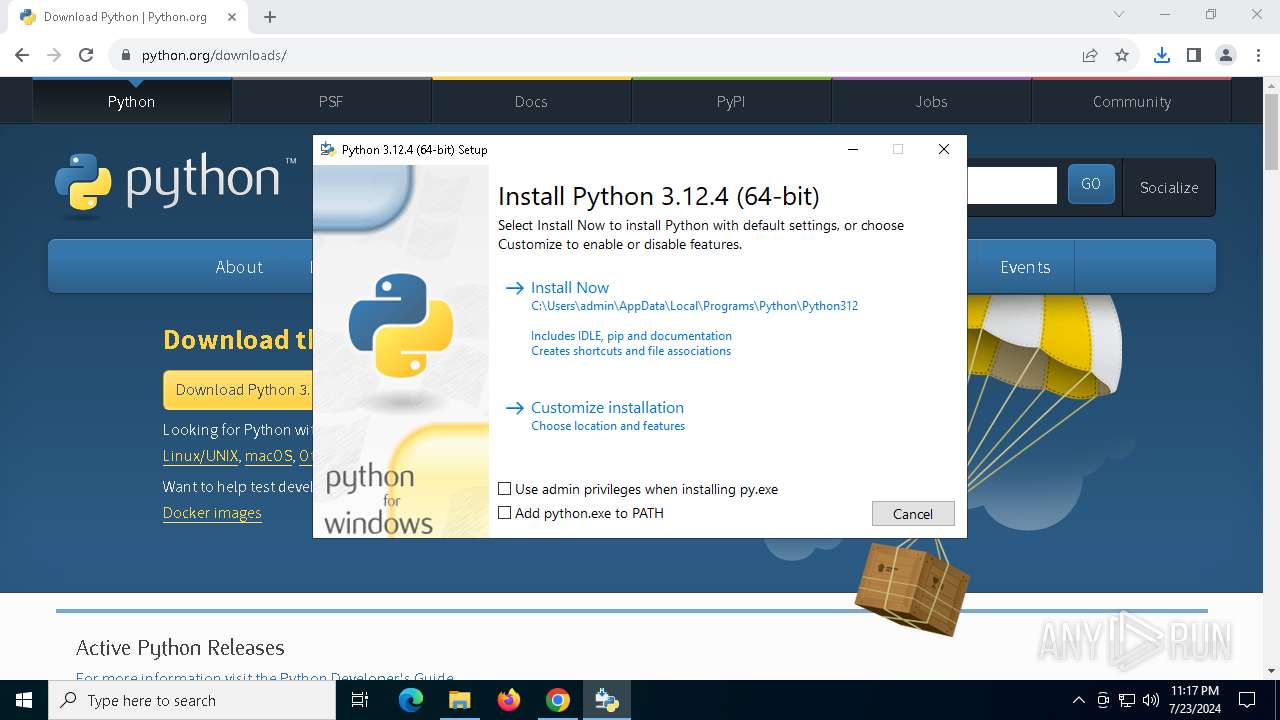Open the forward navigation arrow in Chrome
This screenshot has width=1280, height=720.
pos(54,55)
